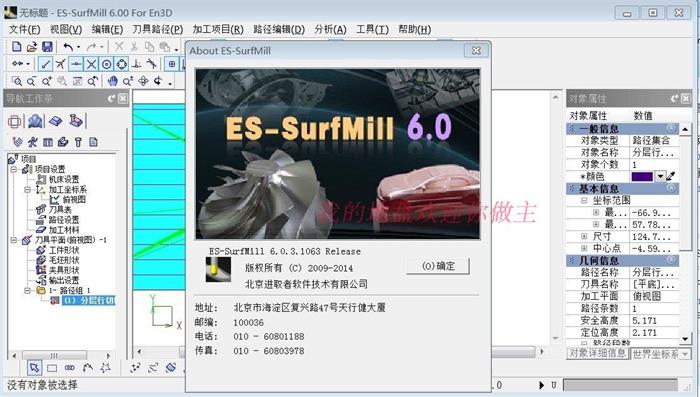Click the document page icon in navigator toolbar
This screenshot has height=397, width=700.
click(x=93, y=142)
